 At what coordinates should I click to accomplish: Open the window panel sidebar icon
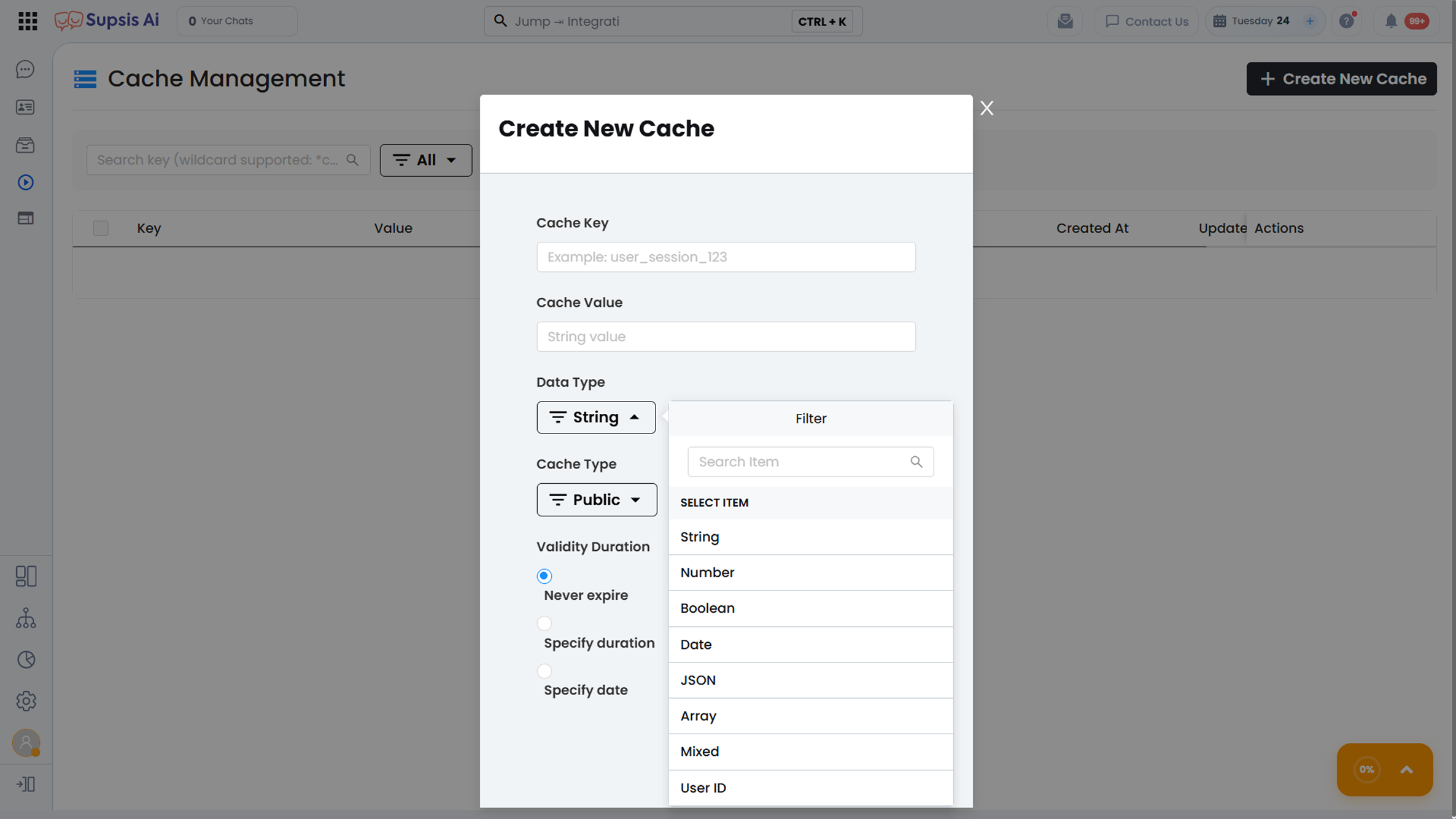[25, 219]
